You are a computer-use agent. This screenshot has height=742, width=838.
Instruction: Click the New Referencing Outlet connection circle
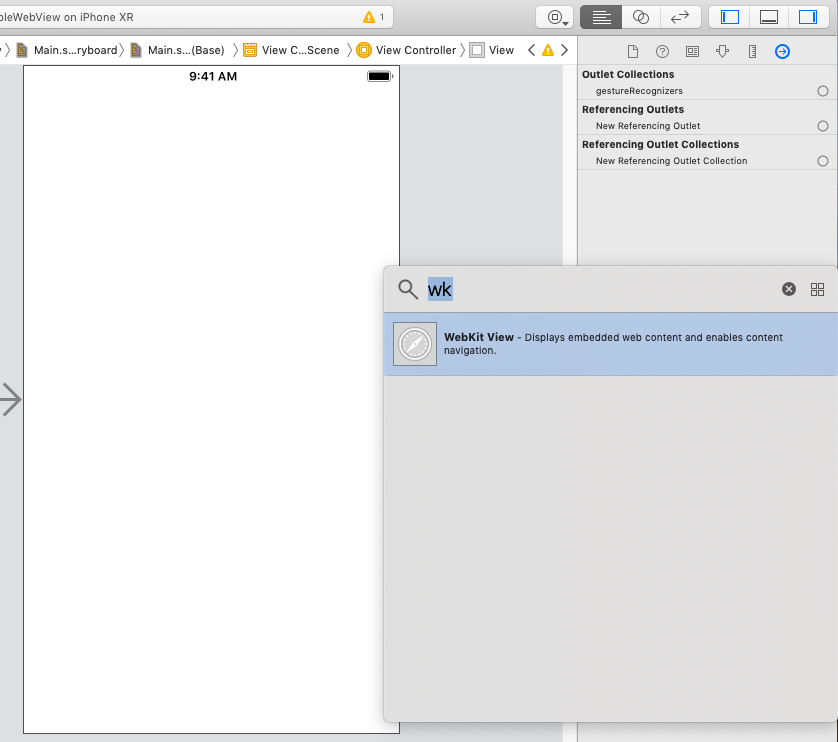click(x=822, y=126)
